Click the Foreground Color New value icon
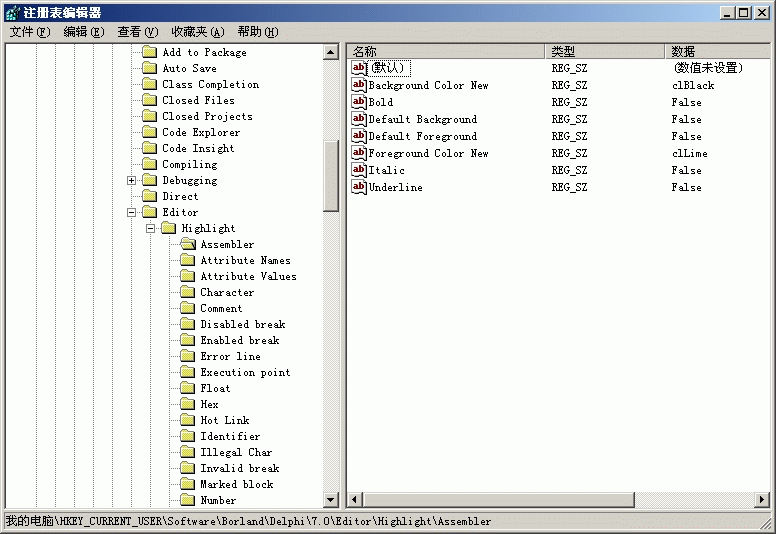Image resolution: width=776 pixels, height=534 pixels. click(x=359, y=153)
